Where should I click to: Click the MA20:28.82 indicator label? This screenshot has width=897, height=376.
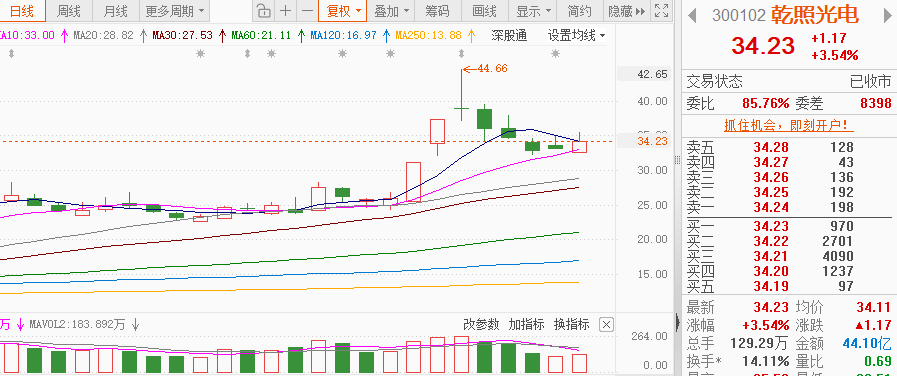tap(104, 35)
